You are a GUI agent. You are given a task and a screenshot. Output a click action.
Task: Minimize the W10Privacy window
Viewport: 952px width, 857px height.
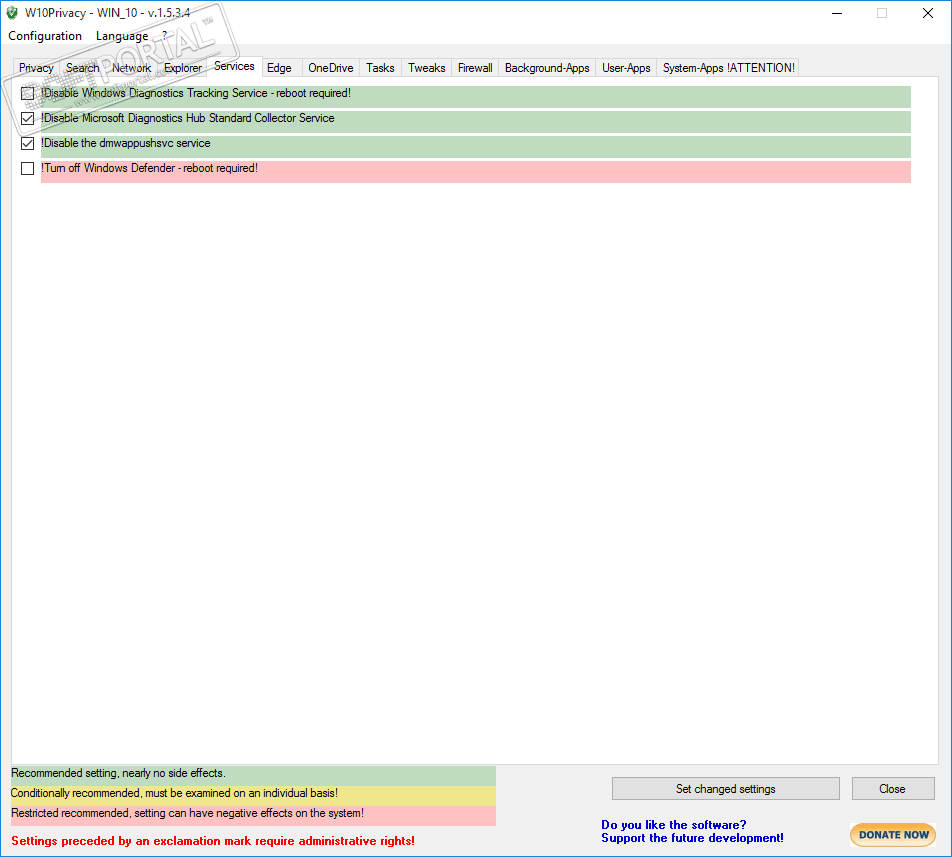coord(837,13)
